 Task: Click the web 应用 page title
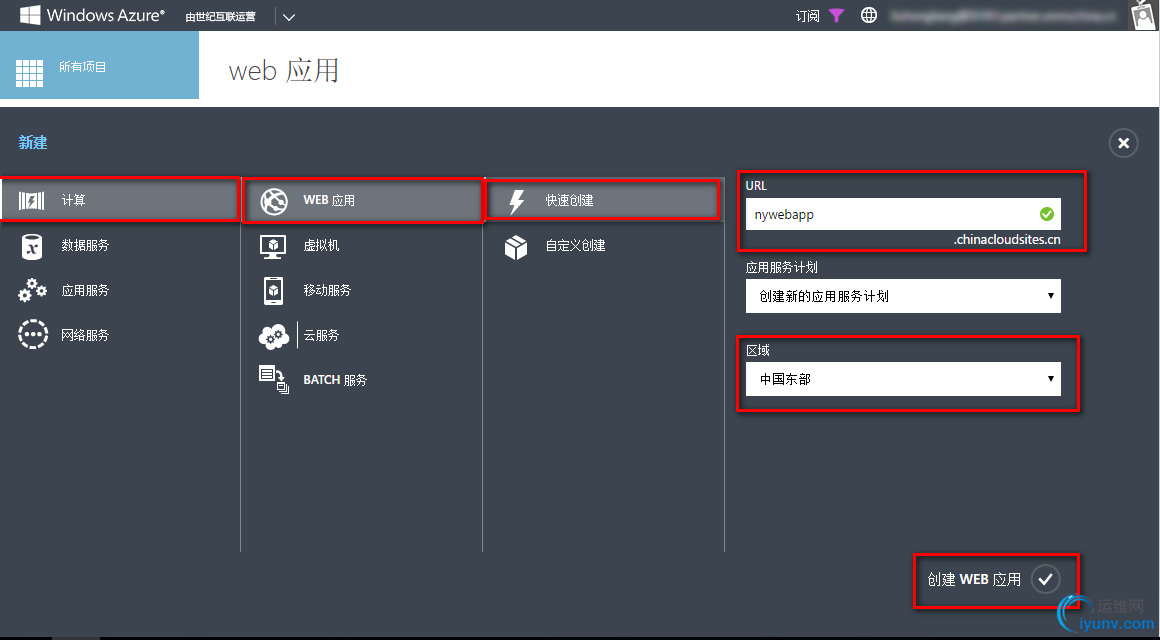pyautogui.click(x=283, y=70)
